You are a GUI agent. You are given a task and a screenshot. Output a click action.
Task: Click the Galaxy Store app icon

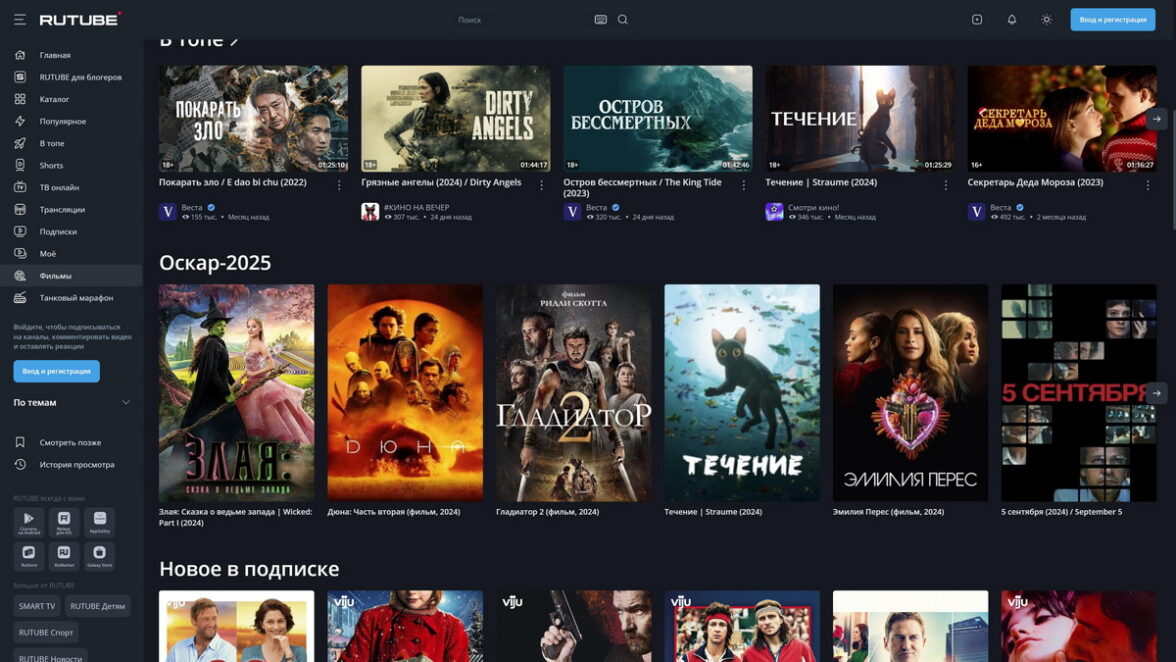[100, 556]
